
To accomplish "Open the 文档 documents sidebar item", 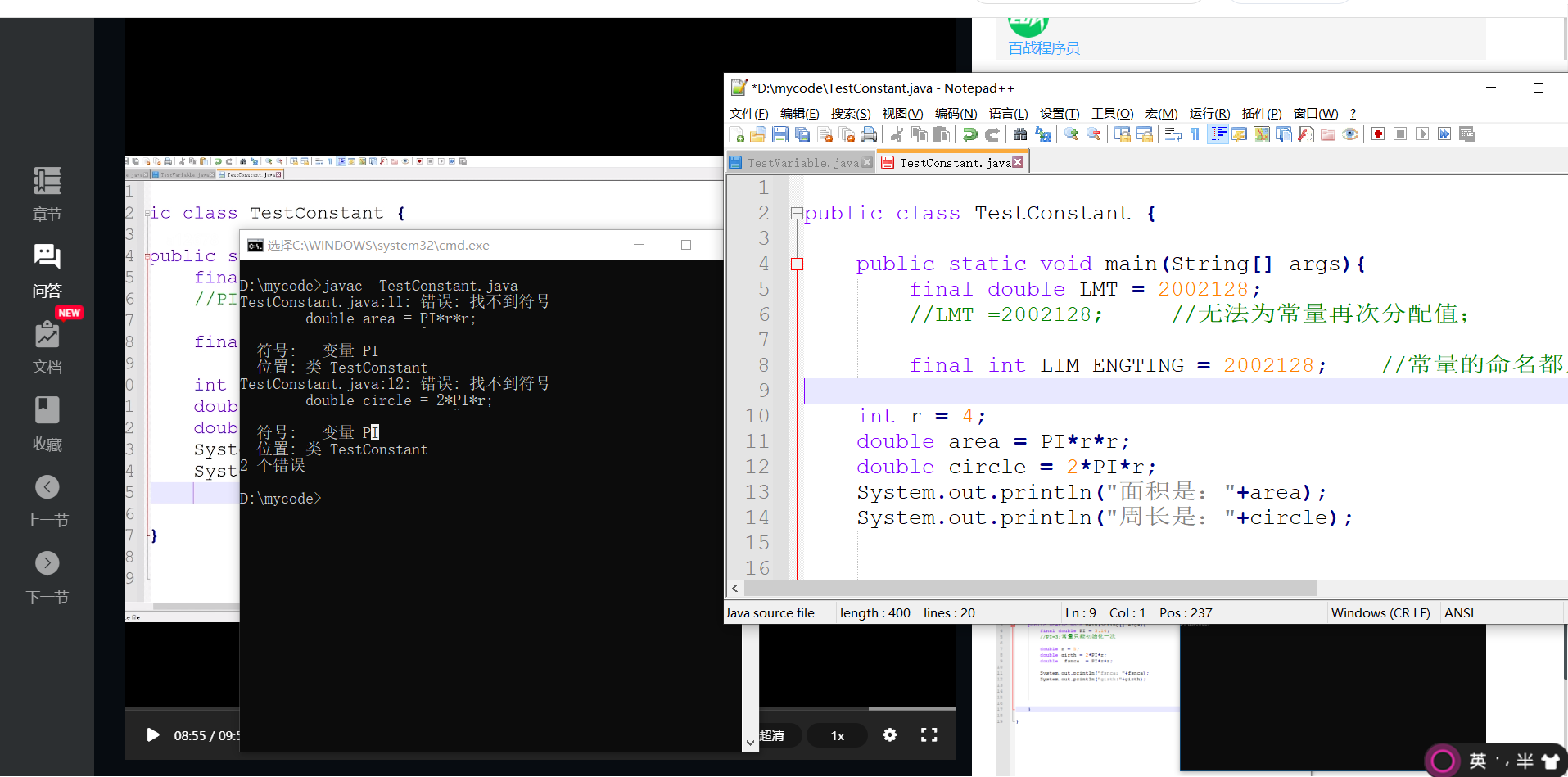I will pos(47,347).
